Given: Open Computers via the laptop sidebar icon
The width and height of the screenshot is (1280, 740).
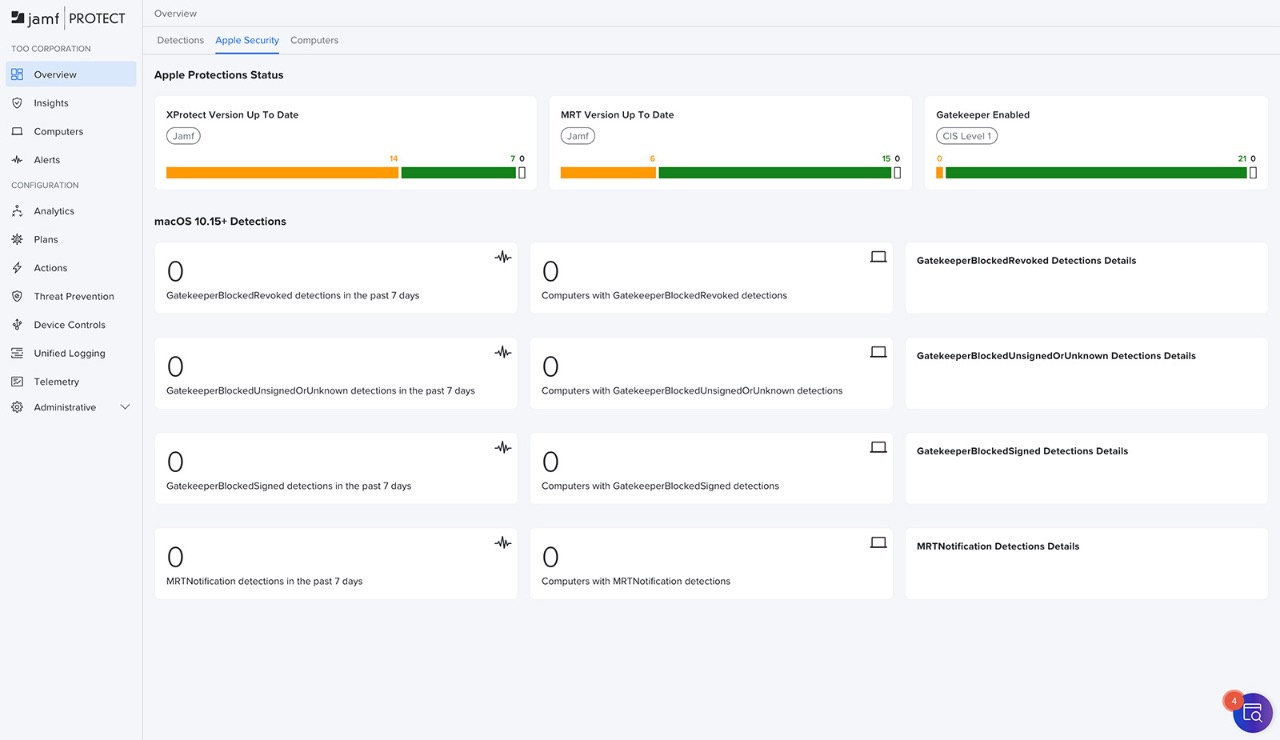Looking at the screenshot, I should coord(17,132).
